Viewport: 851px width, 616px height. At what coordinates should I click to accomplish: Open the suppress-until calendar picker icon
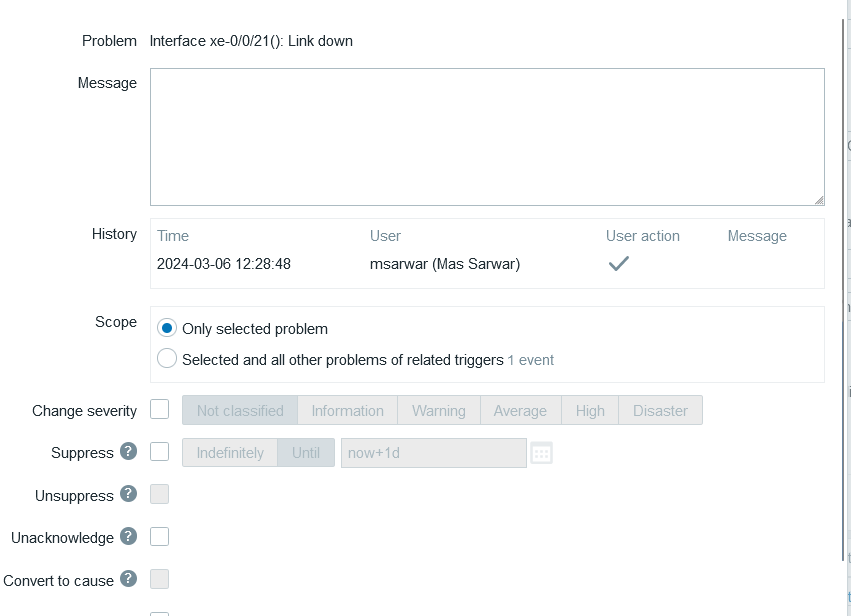541,453
